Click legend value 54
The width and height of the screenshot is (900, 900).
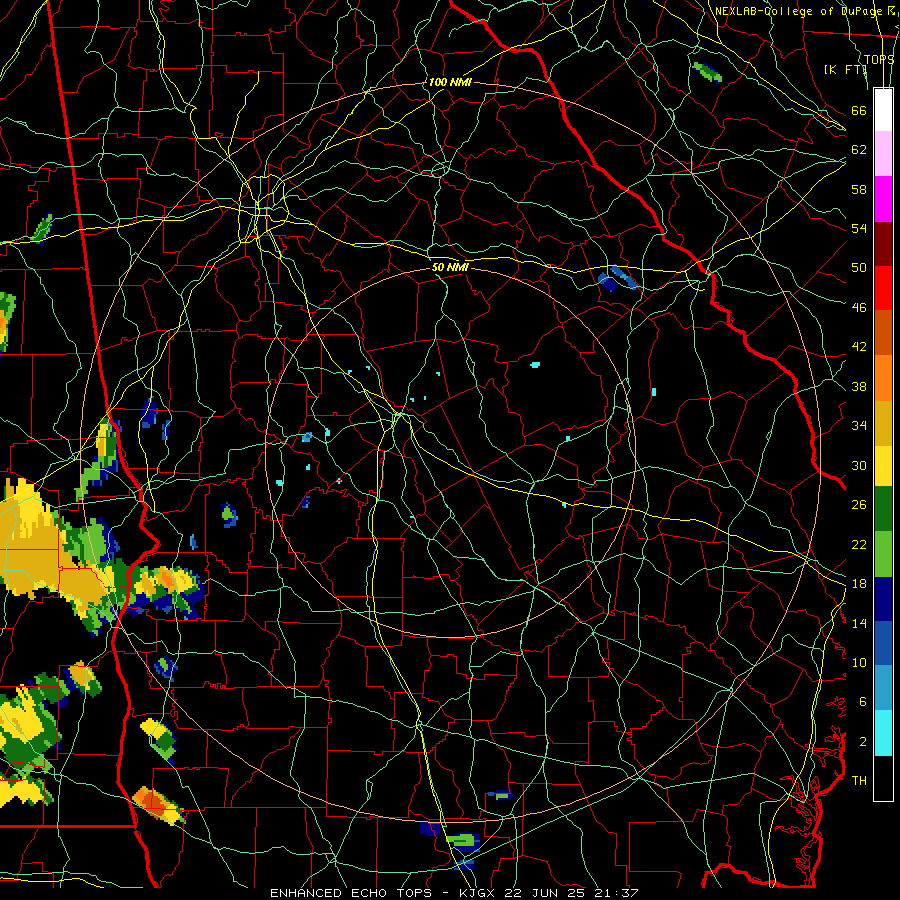(x=859, y=228)
